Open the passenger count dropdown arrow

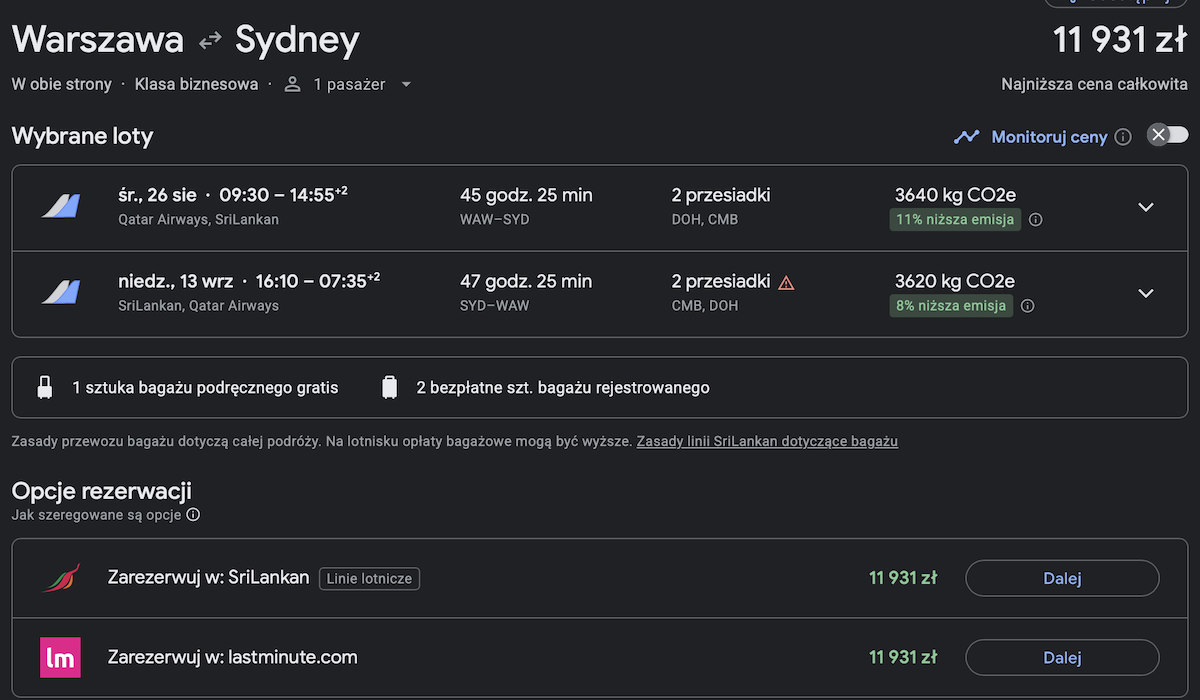tap(406, 85)
